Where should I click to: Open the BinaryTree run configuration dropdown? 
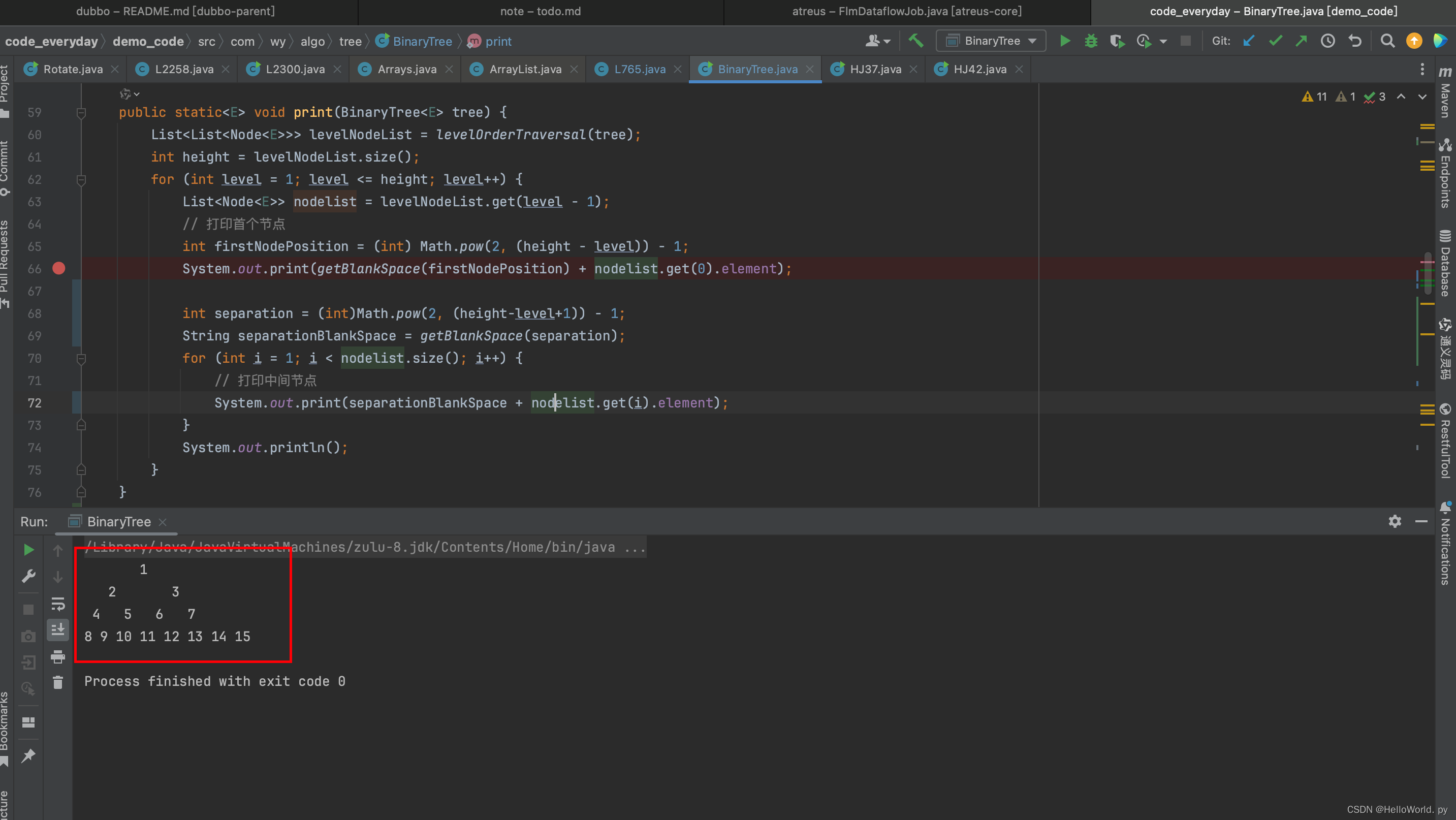[991, 41]
